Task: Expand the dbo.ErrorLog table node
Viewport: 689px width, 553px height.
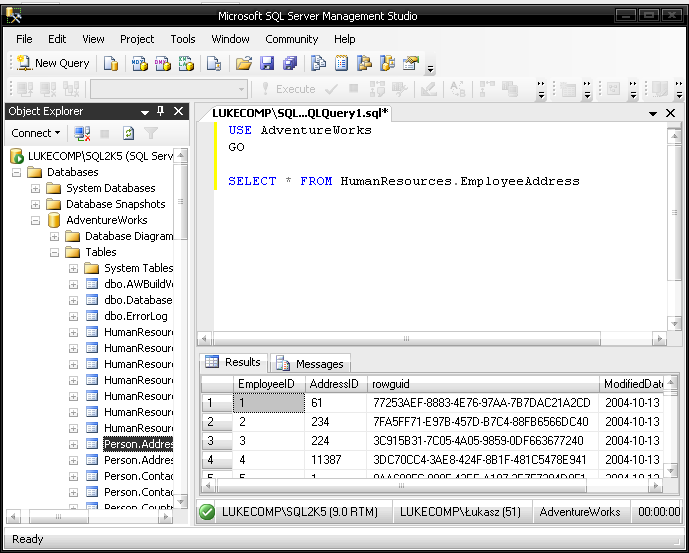Action: pyautogui.click(x=73, y=317)
